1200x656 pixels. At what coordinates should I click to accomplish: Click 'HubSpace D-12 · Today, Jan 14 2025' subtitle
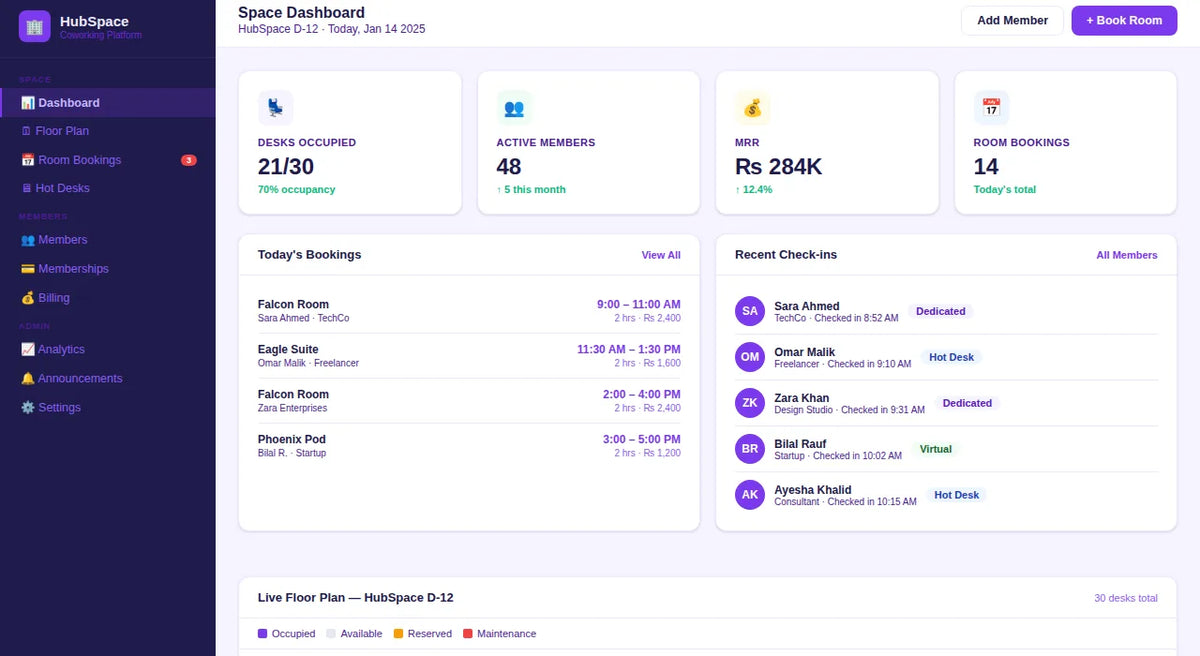tap(332, 29)
